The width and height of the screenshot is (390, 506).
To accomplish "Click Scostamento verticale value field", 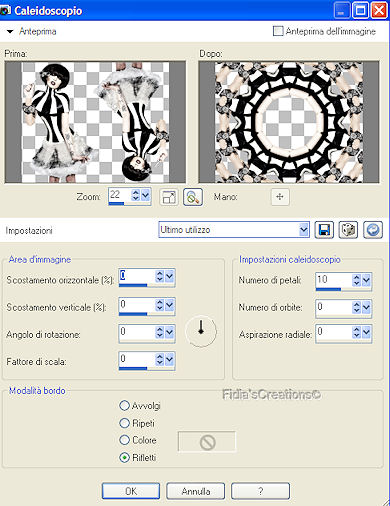I will [137, 304].
